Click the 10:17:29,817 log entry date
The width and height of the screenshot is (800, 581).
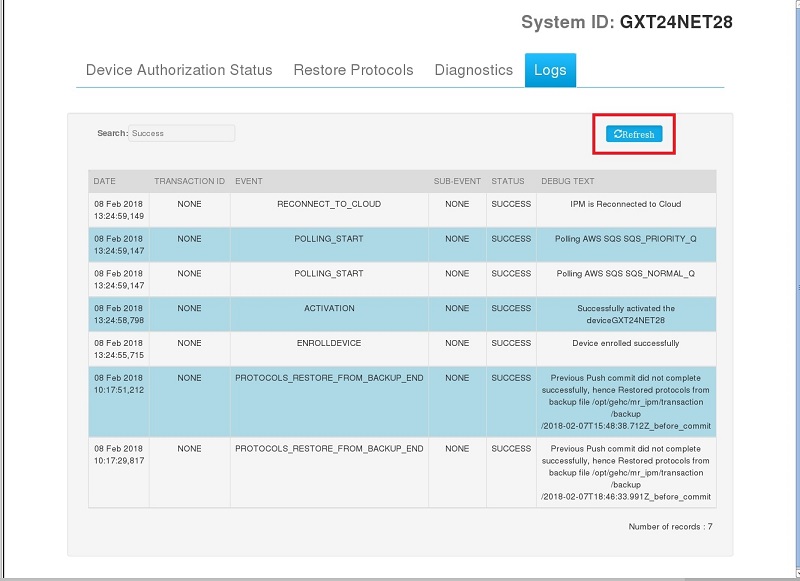[x=119, y=460]
